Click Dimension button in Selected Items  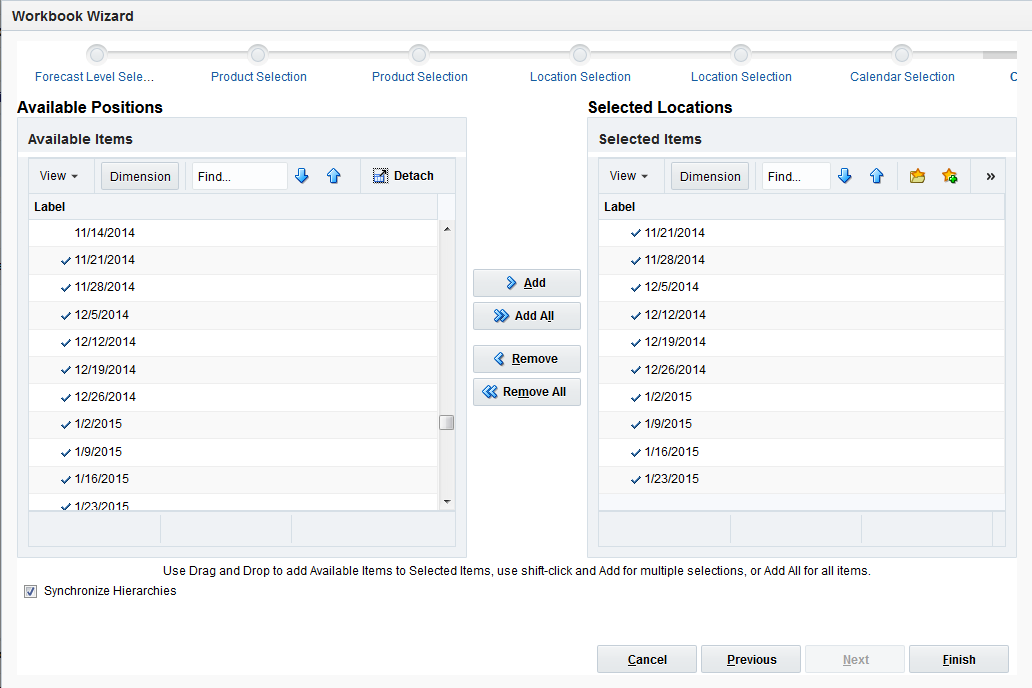(710, 176)
